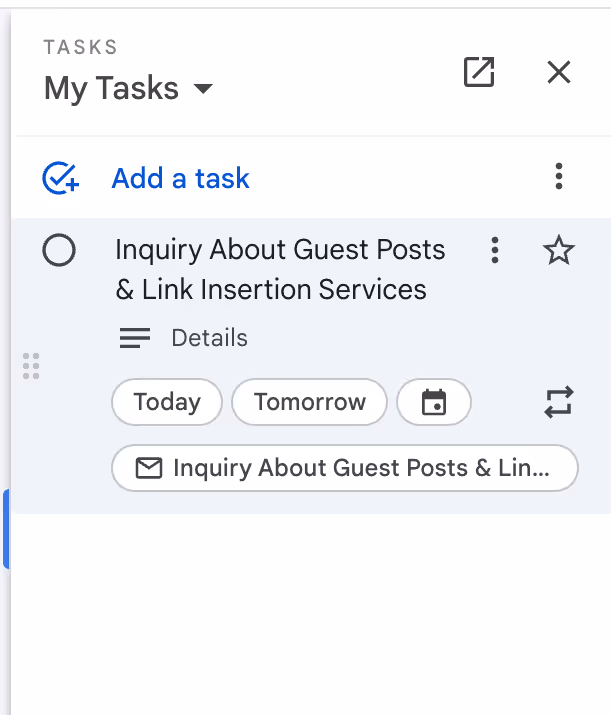The height and width of the screenshot is (715, 611).
Task: Click the TASKS header label
Action: tap(81, 47)
